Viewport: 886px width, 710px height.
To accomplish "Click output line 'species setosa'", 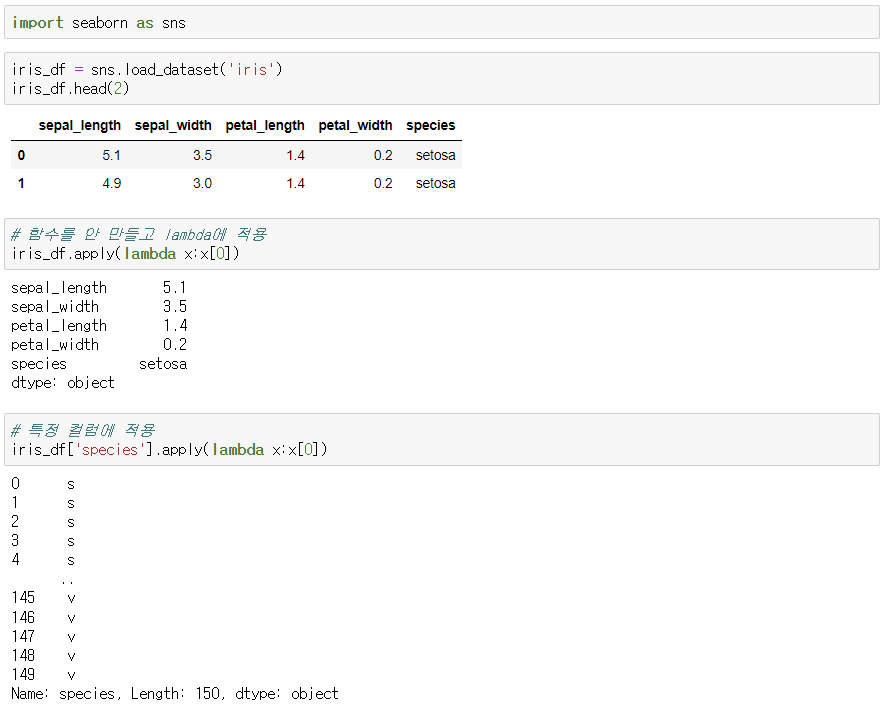I will point(99,364).
